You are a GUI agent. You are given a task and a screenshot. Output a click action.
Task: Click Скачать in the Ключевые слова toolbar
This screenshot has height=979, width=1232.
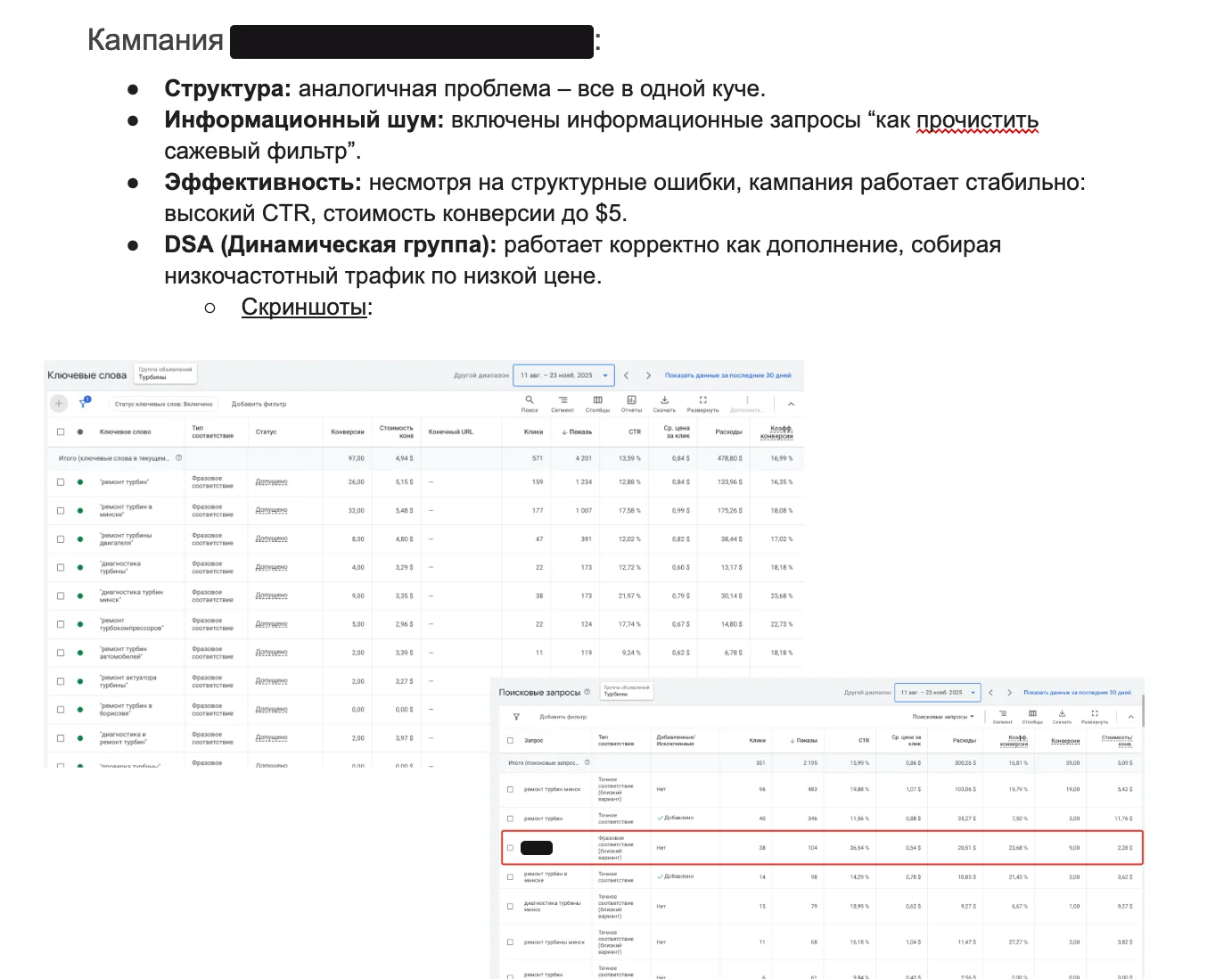(664, 403)
